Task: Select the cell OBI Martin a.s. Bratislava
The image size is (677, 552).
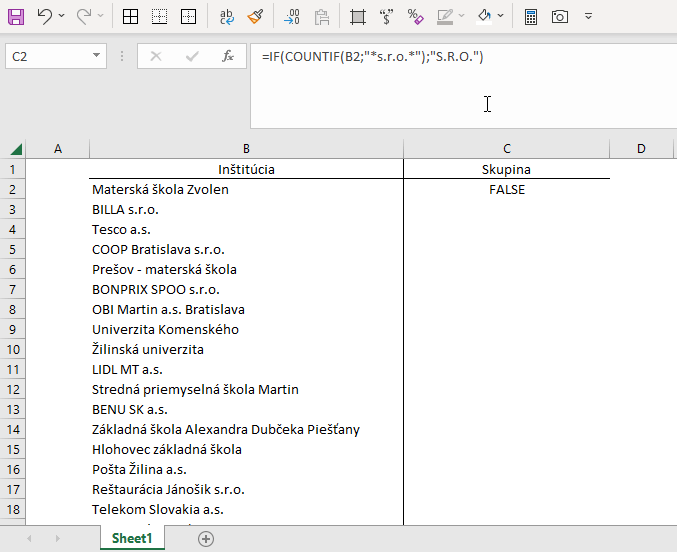Action: pyautogui.click(x=246, y=309)
